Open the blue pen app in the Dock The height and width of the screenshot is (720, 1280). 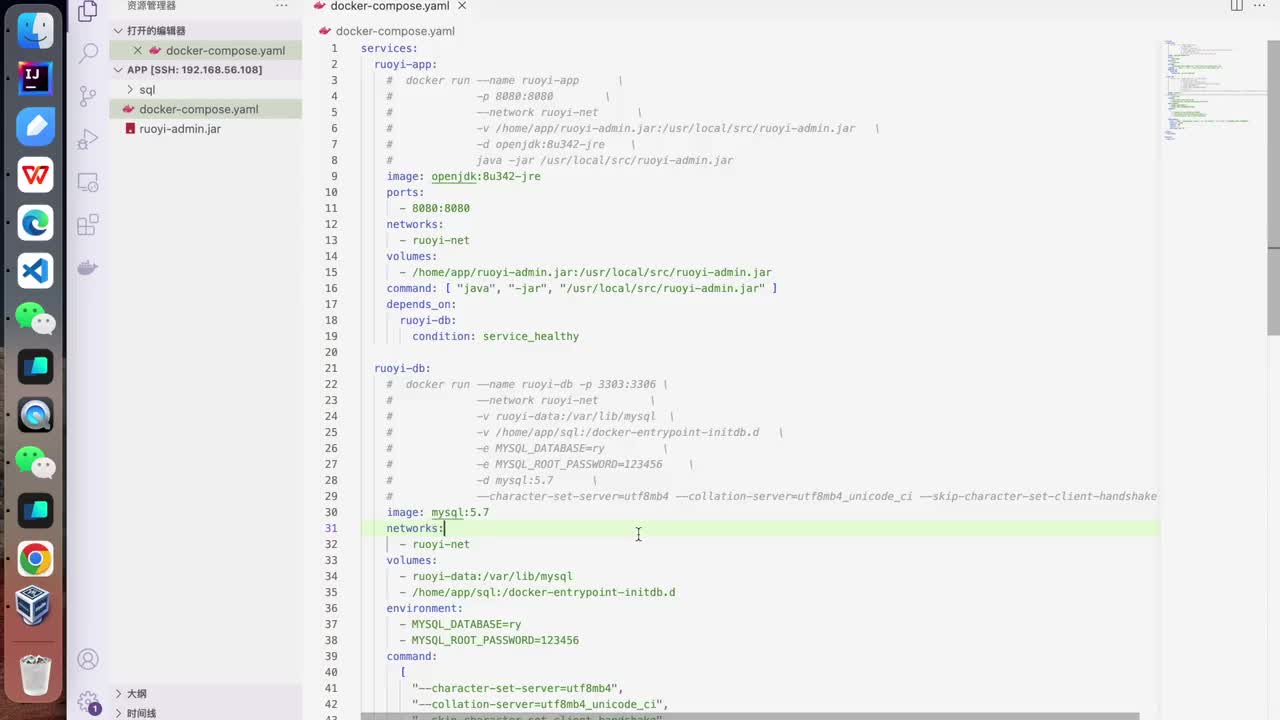click(35, 127)
